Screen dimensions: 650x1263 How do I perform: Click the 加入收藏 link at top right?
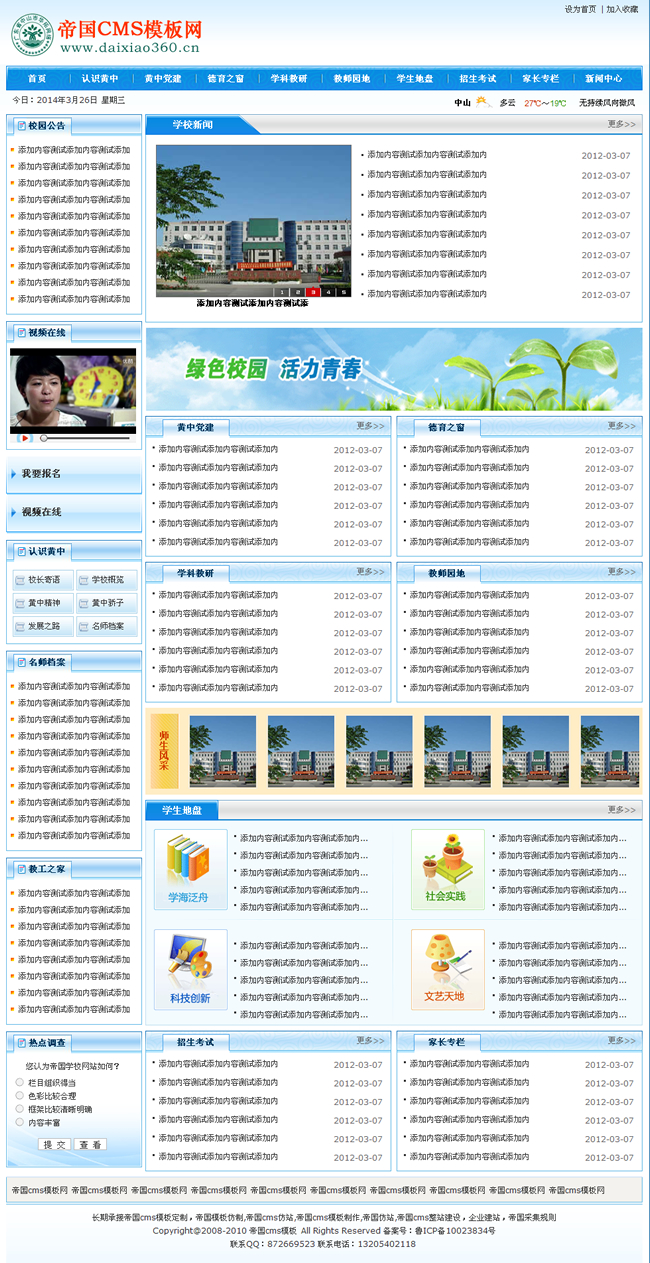pyautogui.click(x=621, y=9)
